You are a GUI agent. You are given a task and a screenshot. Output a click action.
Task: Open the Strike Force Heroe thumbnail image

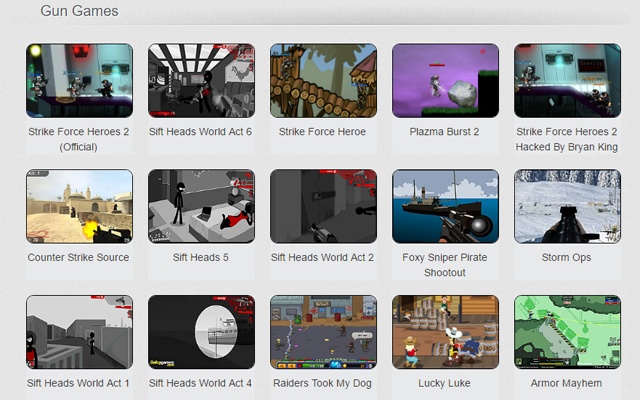point(323,81)
